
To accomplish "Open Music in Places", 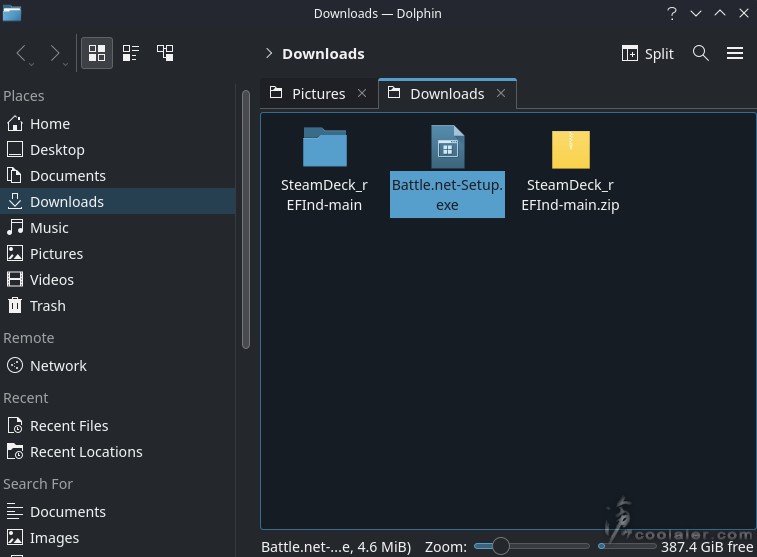I will coord(117,228).
